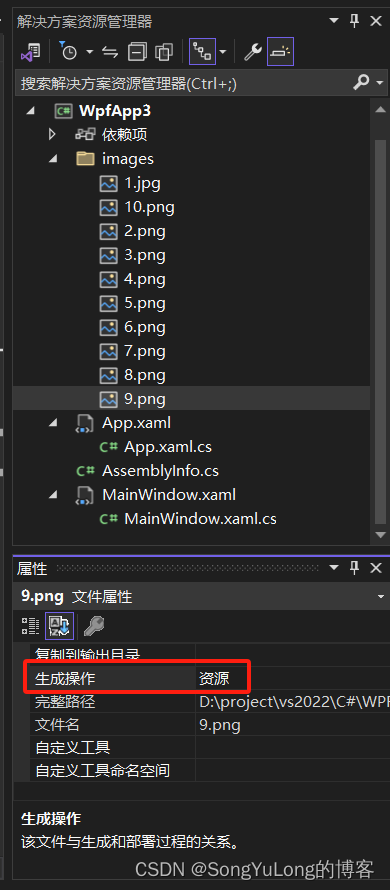Click the Collapse All icon
The height and width of the screenshot is (890, 390).
(x=137, y=52)
